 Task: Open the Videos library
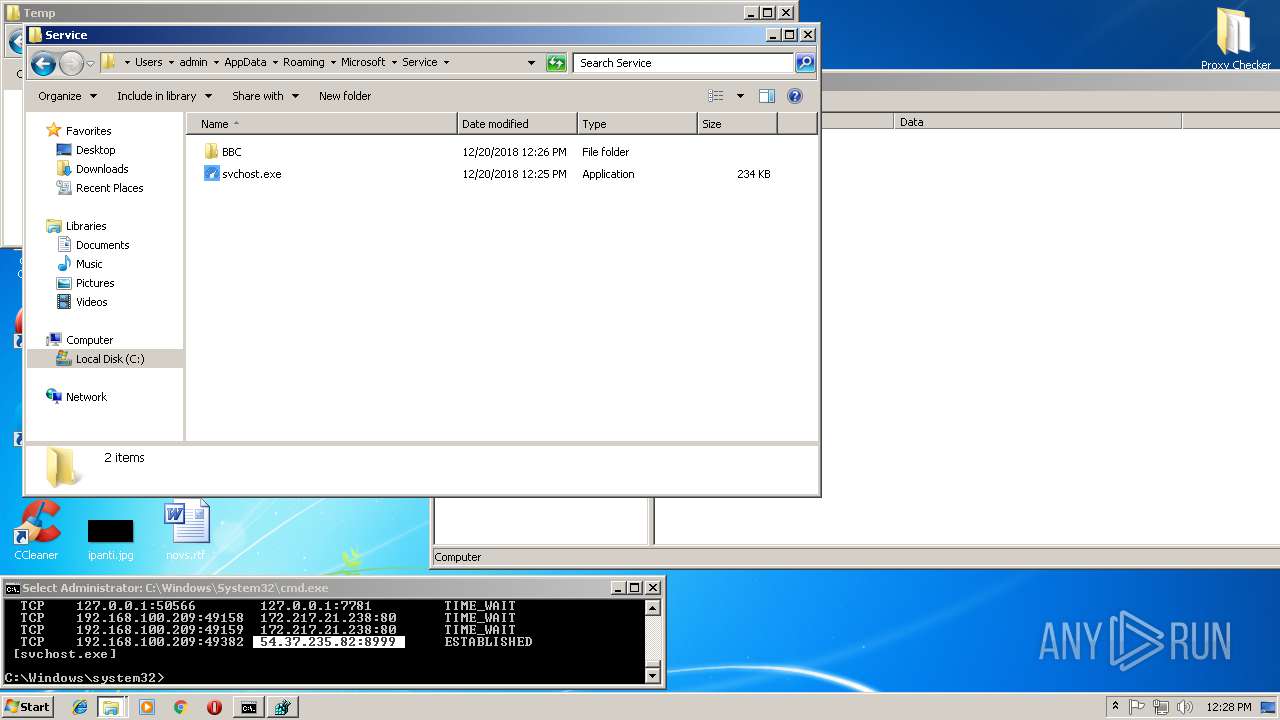[x=91, y=302]
